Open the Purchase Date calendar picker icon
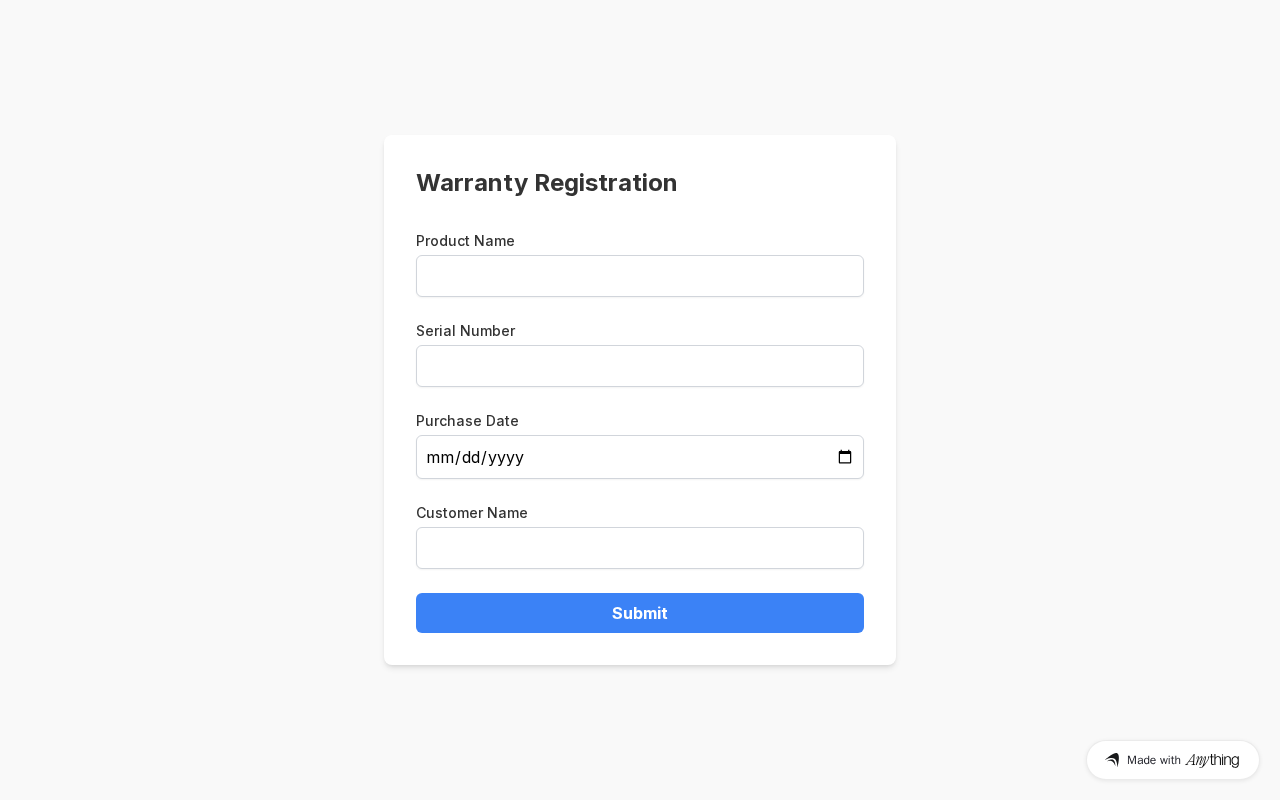The image size is (1280, 800). coord(845,457)
